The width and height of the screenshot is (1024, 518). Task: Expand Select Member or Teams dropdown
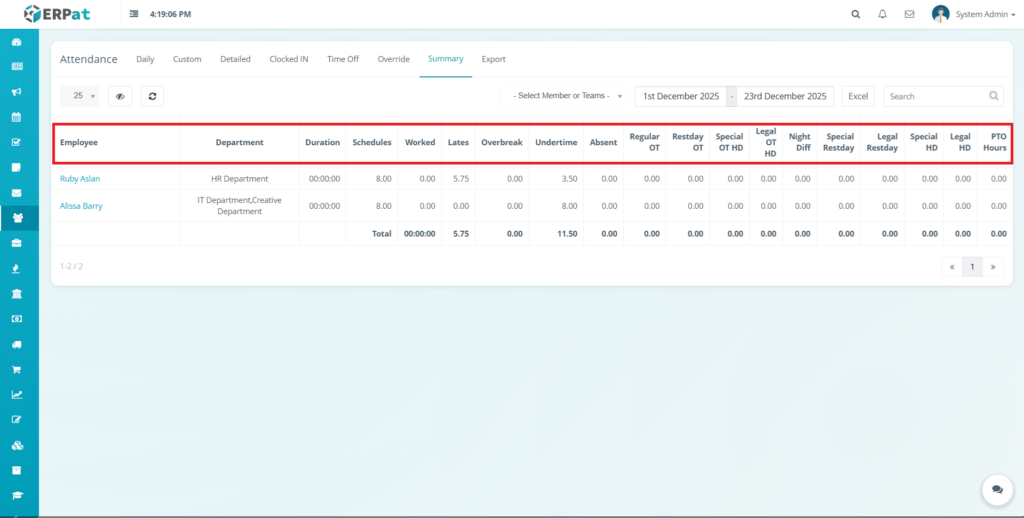(566, 96)
